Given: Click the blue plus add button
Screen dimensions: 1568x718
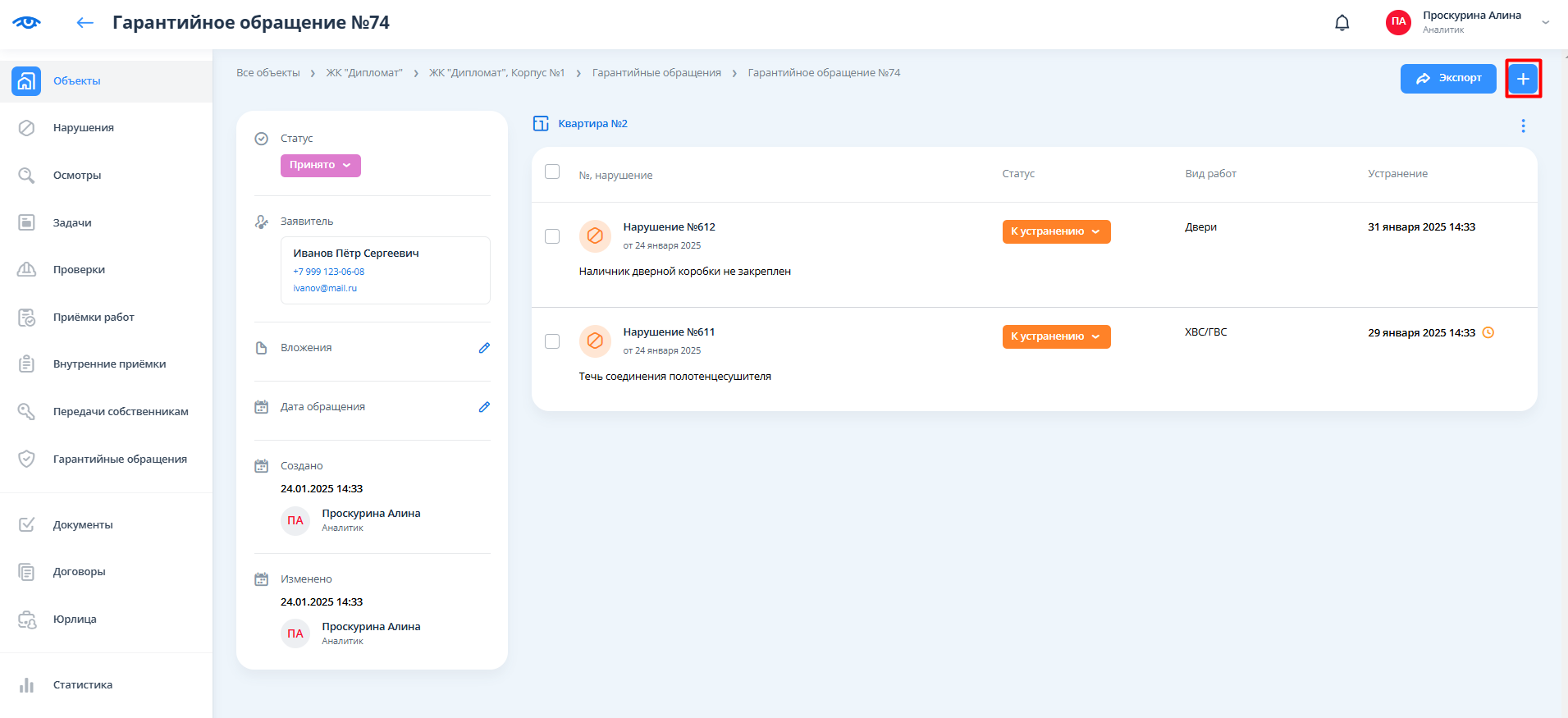Looking at the screenshot, I should (1523, 79).
